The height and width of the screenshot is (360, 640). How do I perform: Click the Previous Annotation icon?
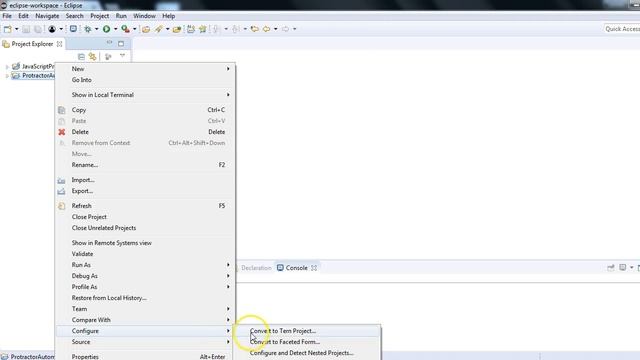pos(236,29)
